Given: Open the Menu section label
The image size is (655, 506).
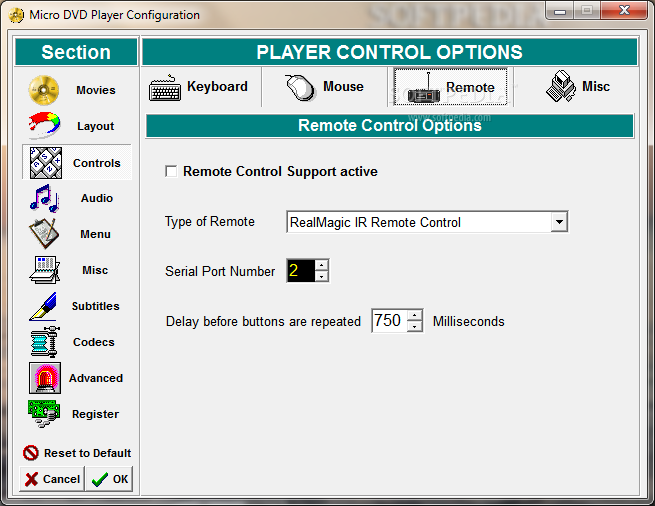Looking at the screenshot, I should click(95, 234).
